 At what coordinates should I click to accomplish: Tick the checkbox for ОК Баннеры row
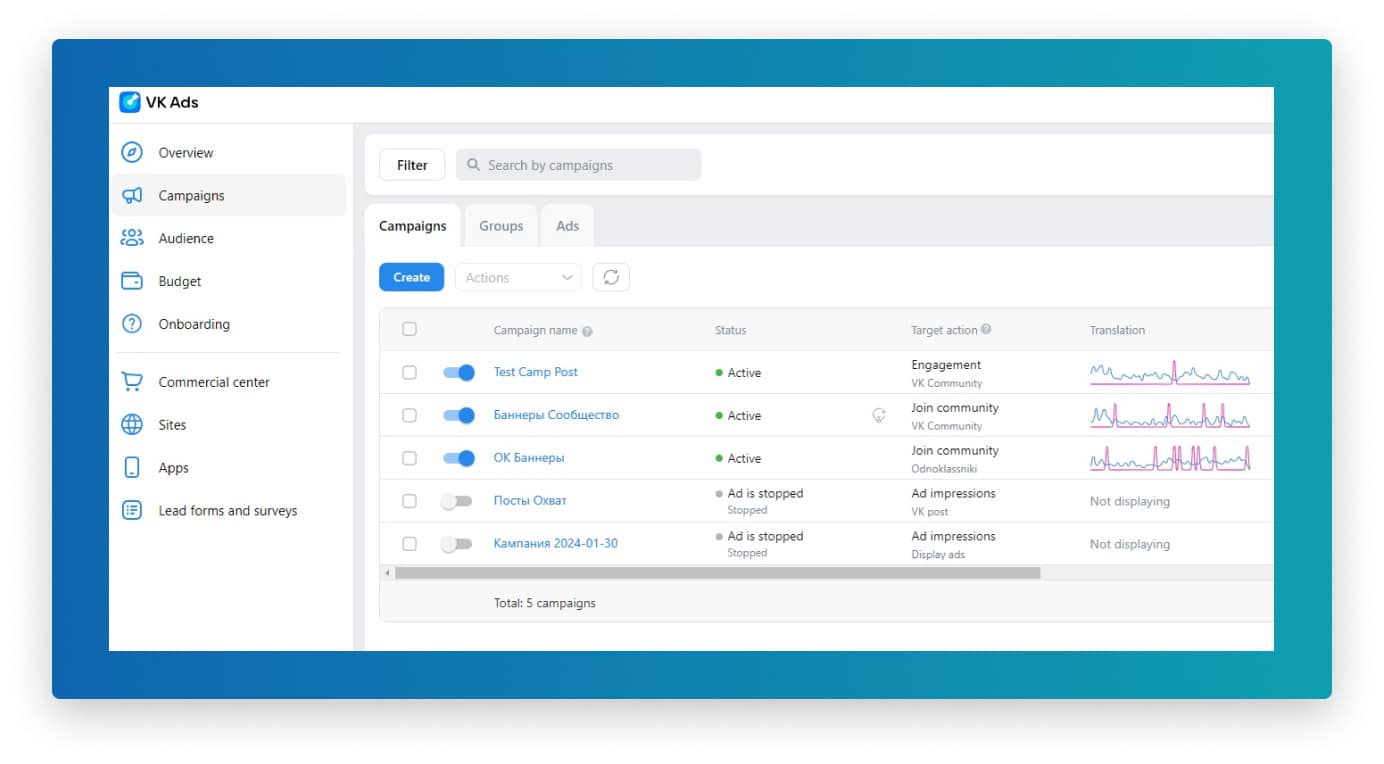[x=409, y=459]
